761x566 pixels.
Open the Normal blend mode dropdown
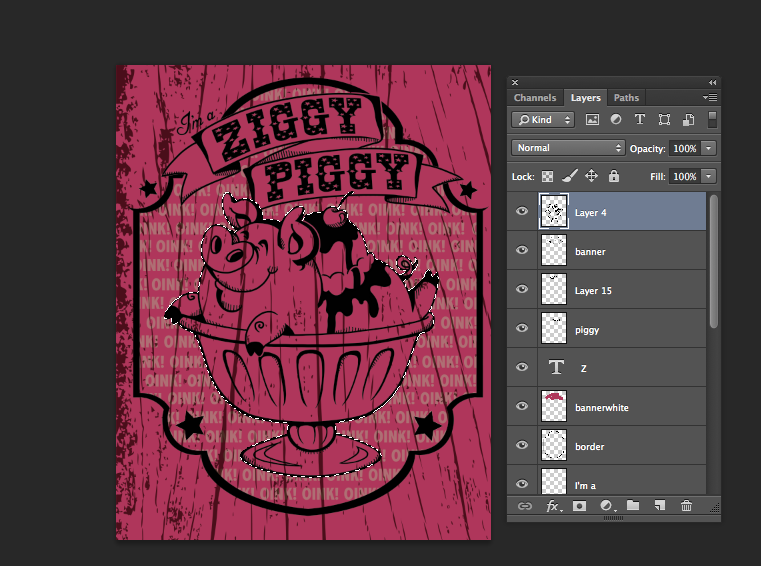(568, 148)
